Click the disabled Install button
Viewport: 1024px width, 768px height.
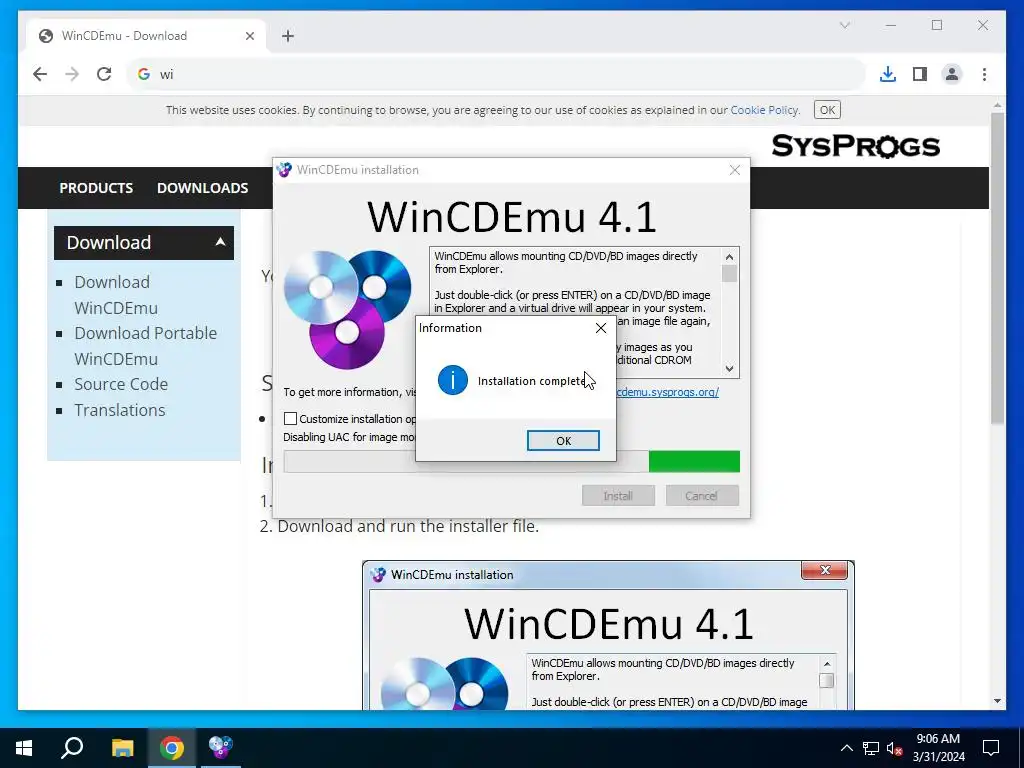click(618, 496)
